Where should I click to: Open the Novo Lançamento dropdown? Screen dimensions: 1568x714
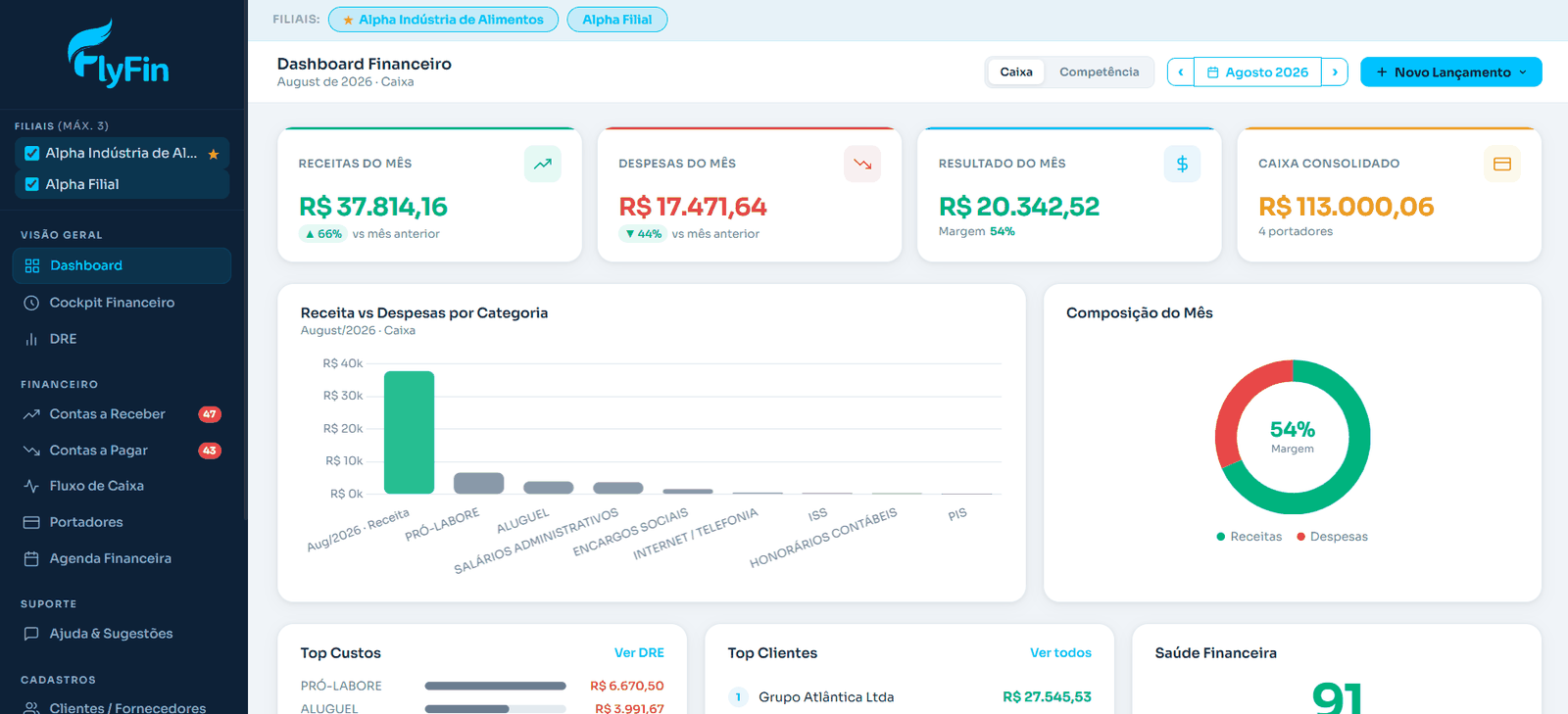coord(1451,71)
